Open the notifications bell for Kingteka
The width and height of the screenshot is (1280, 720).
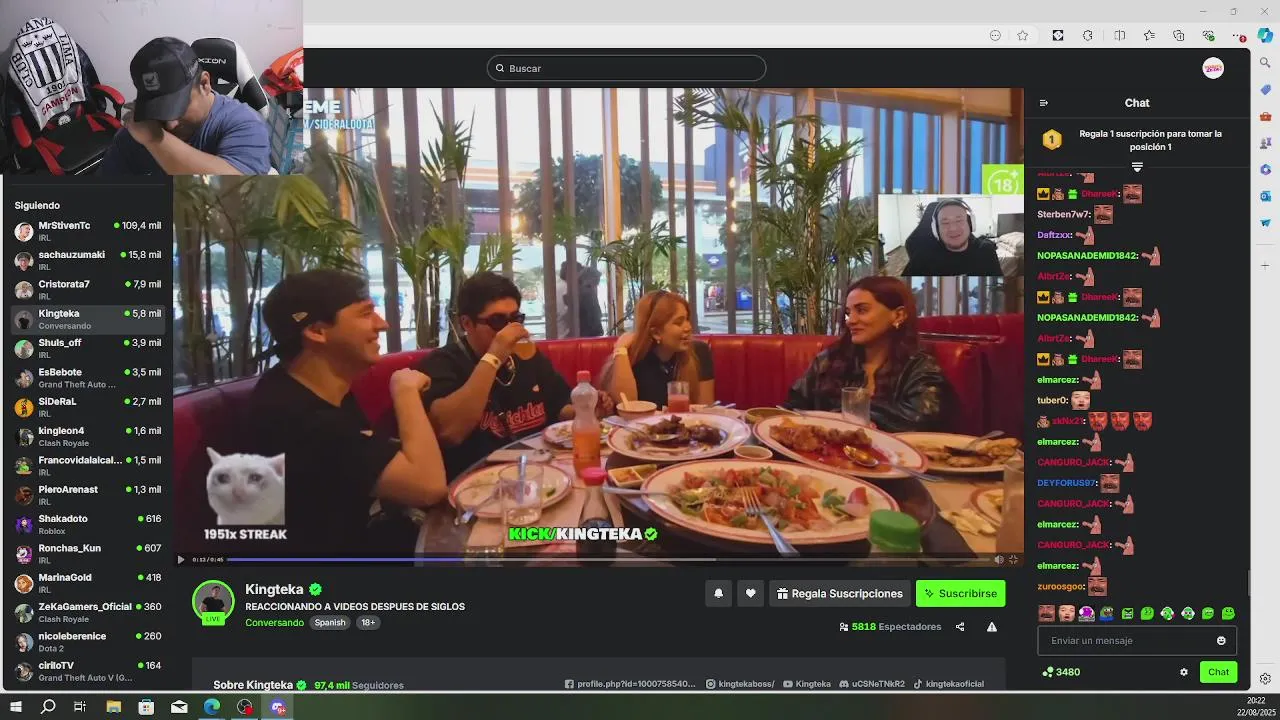pos(718,593)
